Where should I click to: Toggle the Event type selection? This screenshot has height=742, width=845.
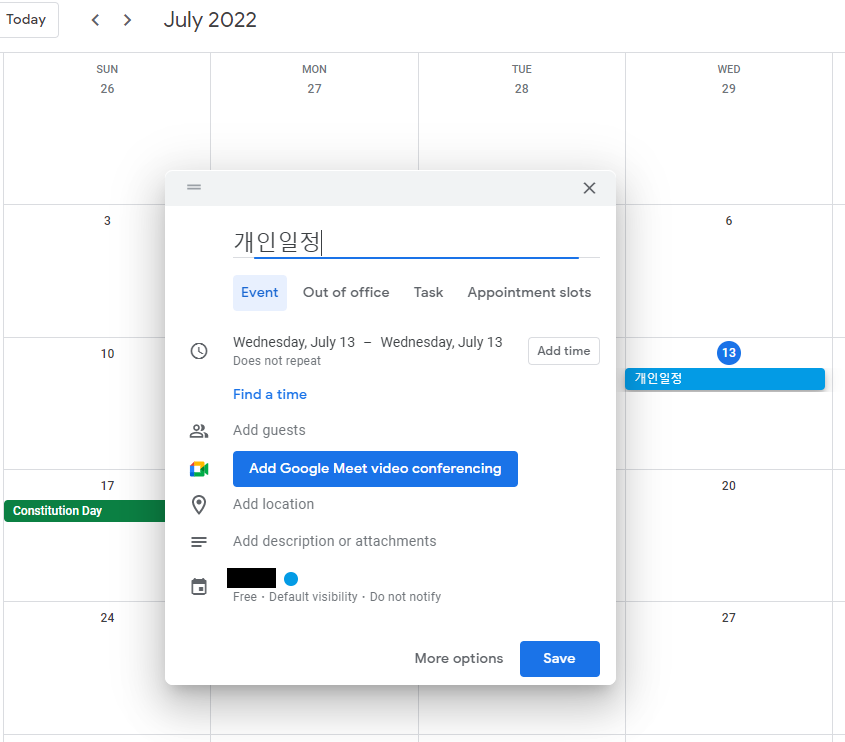click(260, 292)
